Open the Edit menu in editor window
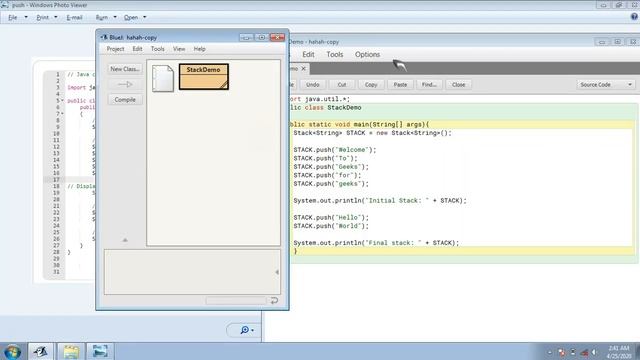The height and width of the screenshot is (360, 640). 308,54
